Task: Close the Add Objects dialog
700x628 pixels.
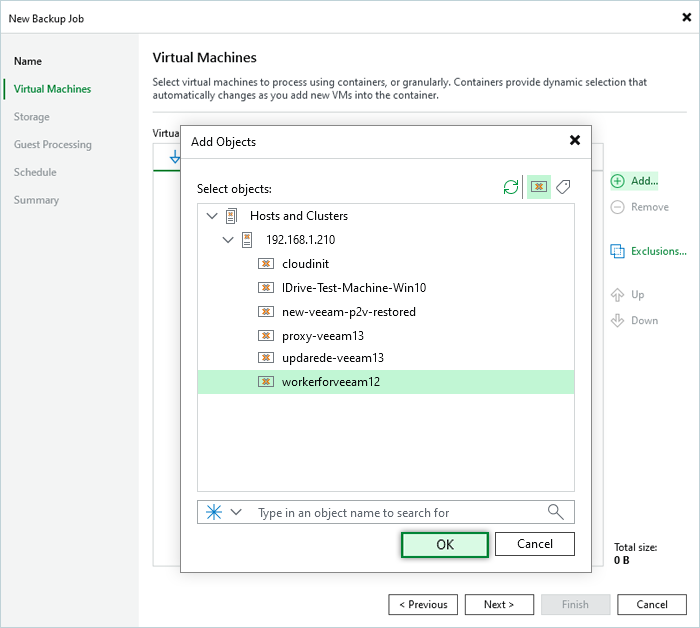Action: pyautogui.click(x=574, y=141)
